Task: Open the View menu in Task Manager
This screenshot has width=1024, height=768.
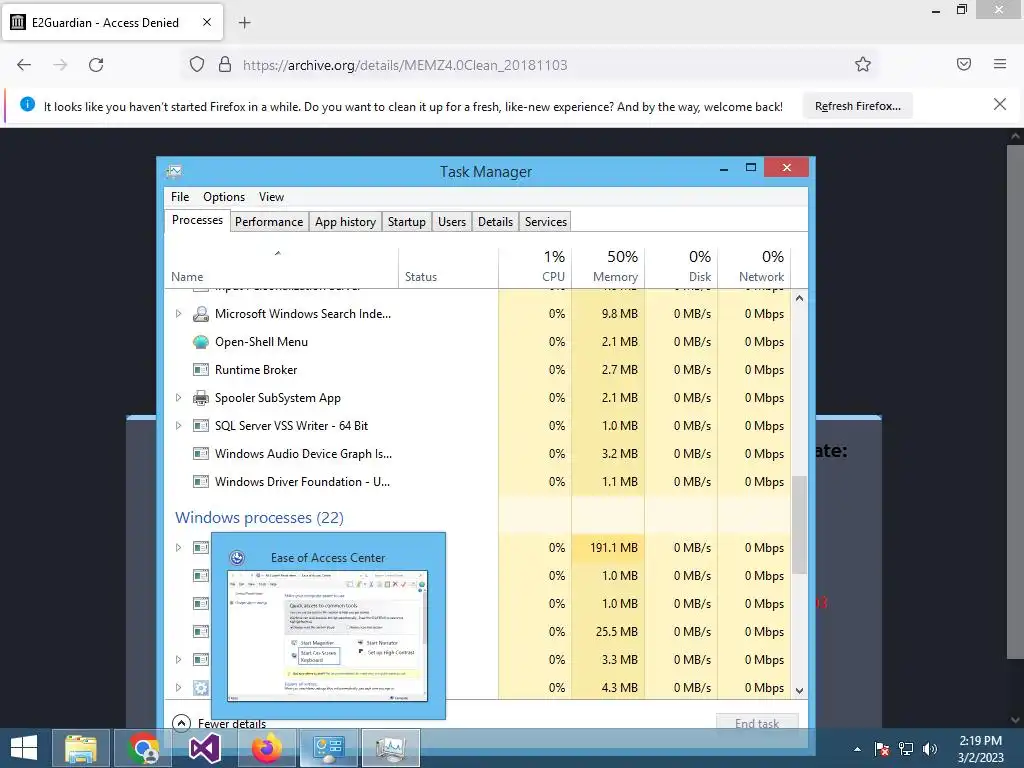Action: [x=271, y=197]
